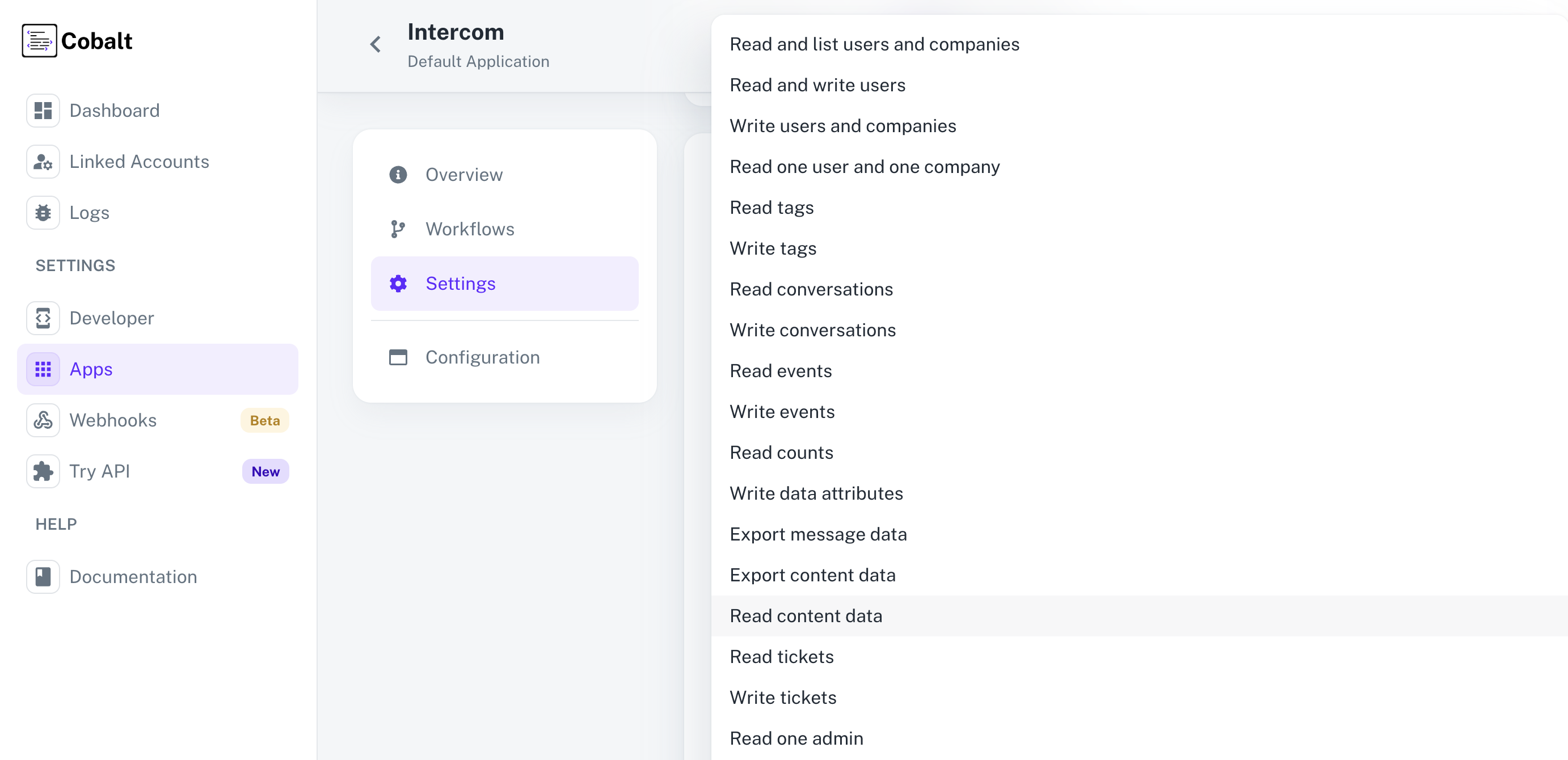1568x760 pixels.
Task: Choose 'Read content data' option
Action: 806,616
